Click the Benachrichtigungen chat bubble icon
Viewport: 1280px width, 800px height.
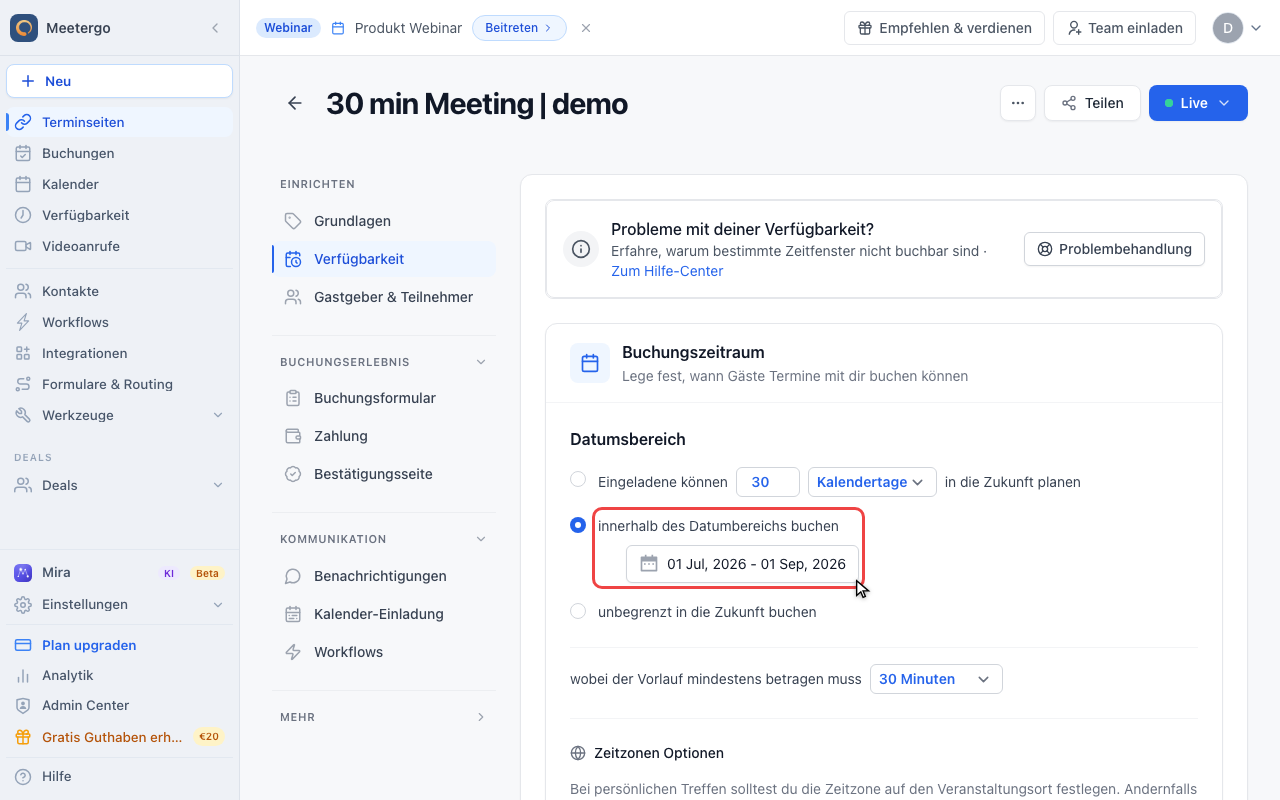pyautogui.click(x=293, y=576)
